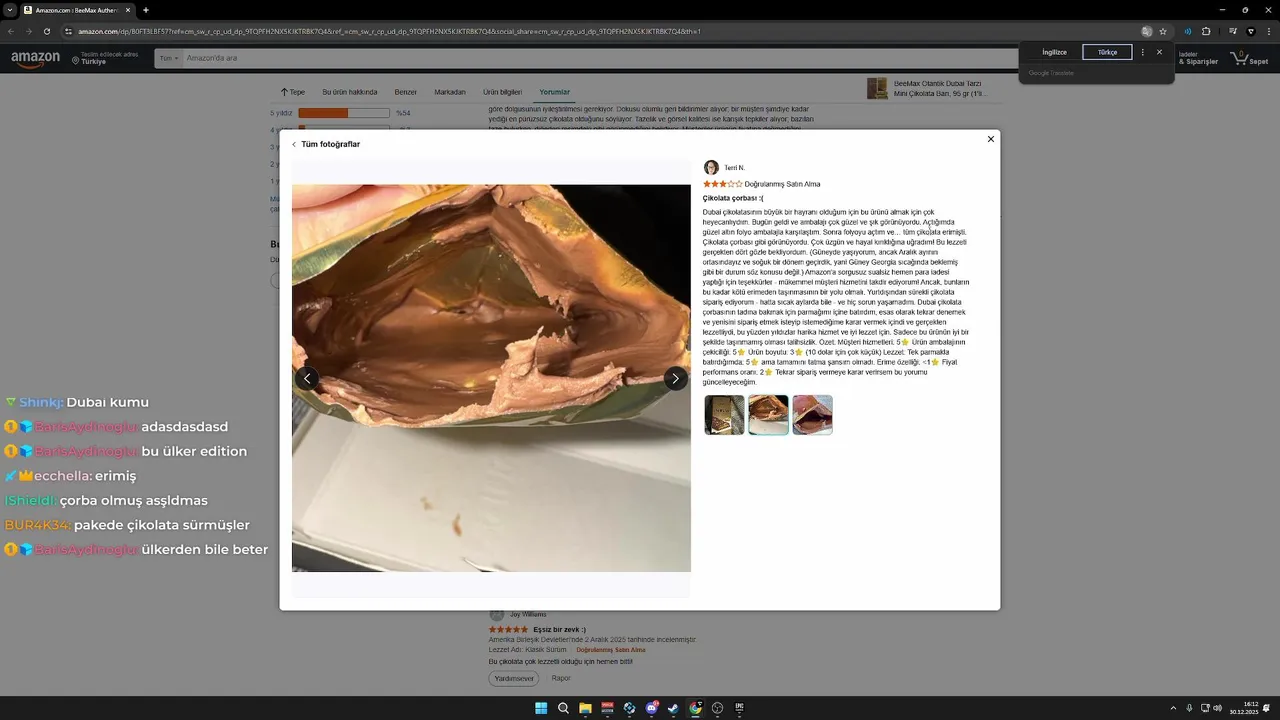
Task: Open the Benzer section
Action: click(x=406, y=92)
